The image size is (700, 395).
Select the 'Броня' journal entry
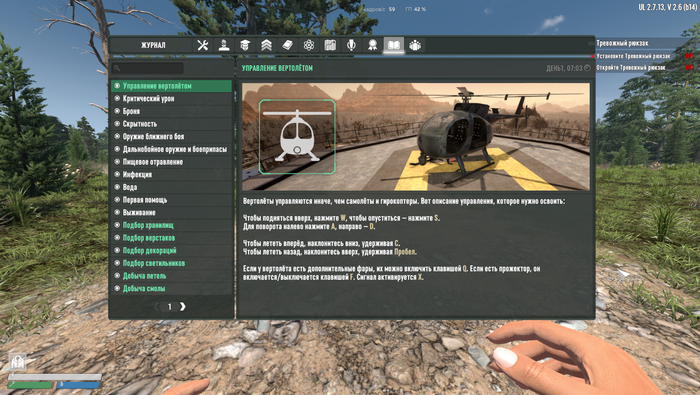(x=172, y=111)
